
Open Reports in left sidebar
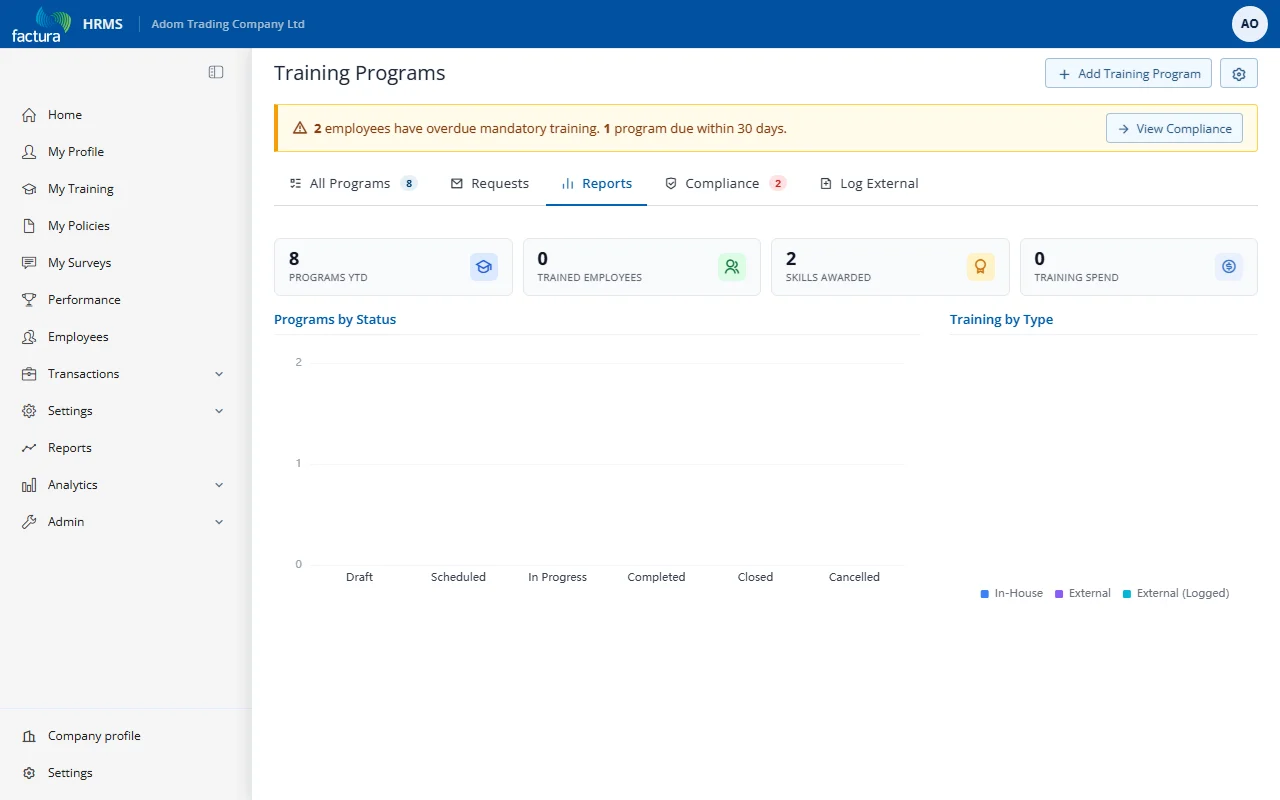(x=126, y=448)
